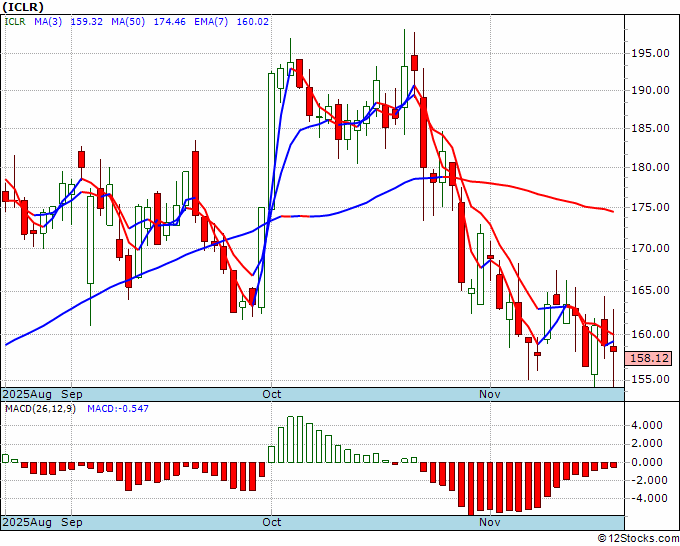
Task: Click the EMA(7) indicator label
Action: point(211,22)
